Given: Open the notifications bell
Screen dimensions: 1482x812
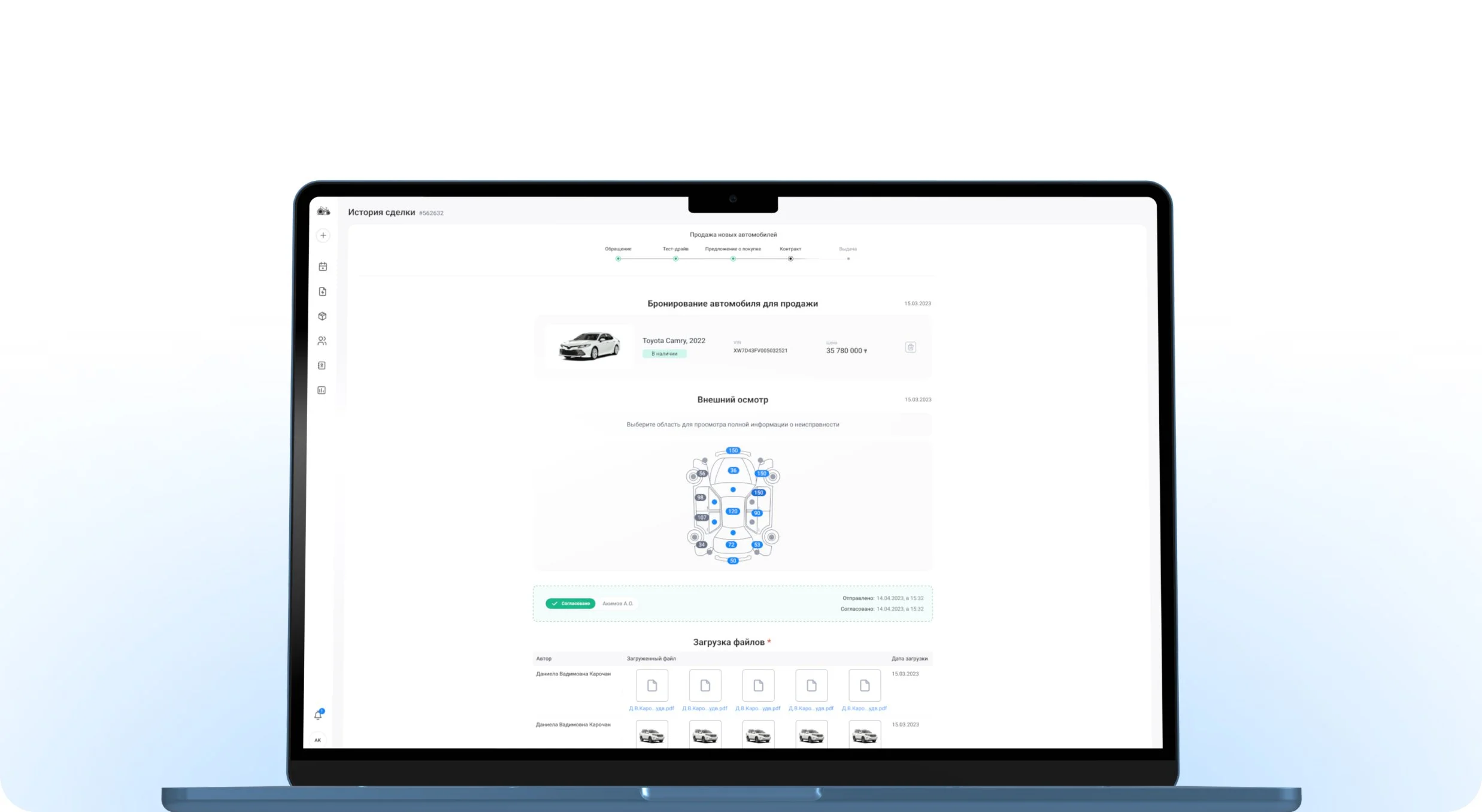Looking at the screenshot, I should (x=318, y=715).
